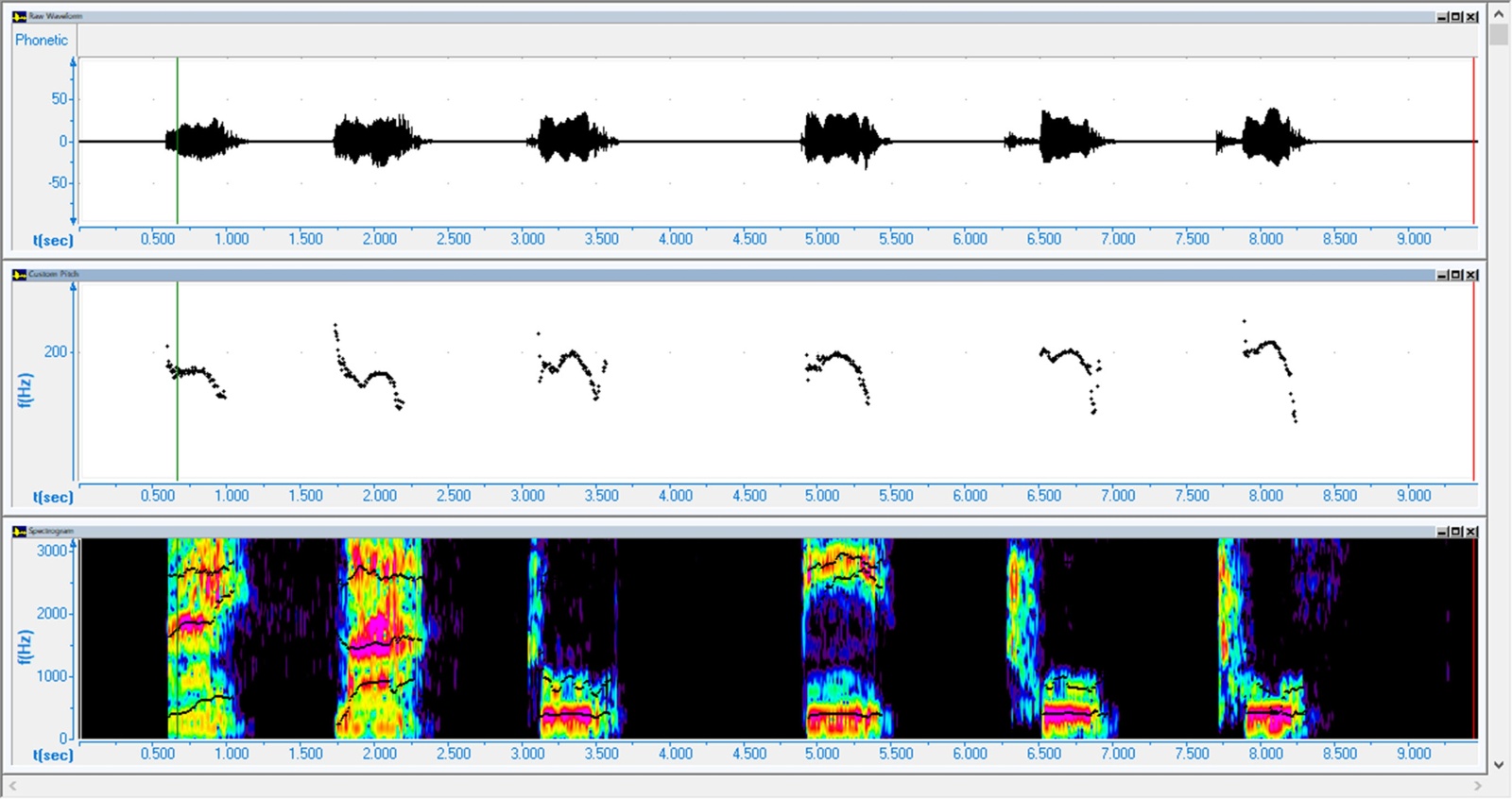Click the Spectrogram window icon

[19, 532]
